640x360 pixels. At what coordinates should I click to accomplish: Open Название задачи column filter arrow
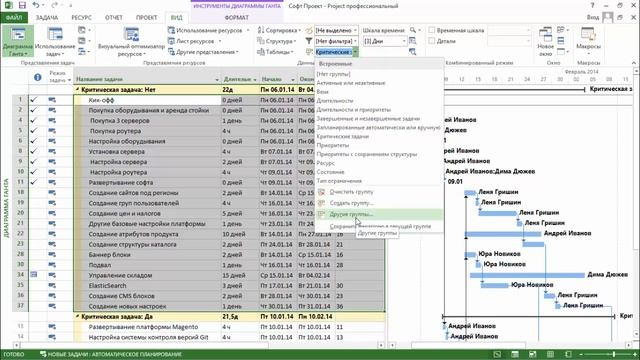click(217, 80)
